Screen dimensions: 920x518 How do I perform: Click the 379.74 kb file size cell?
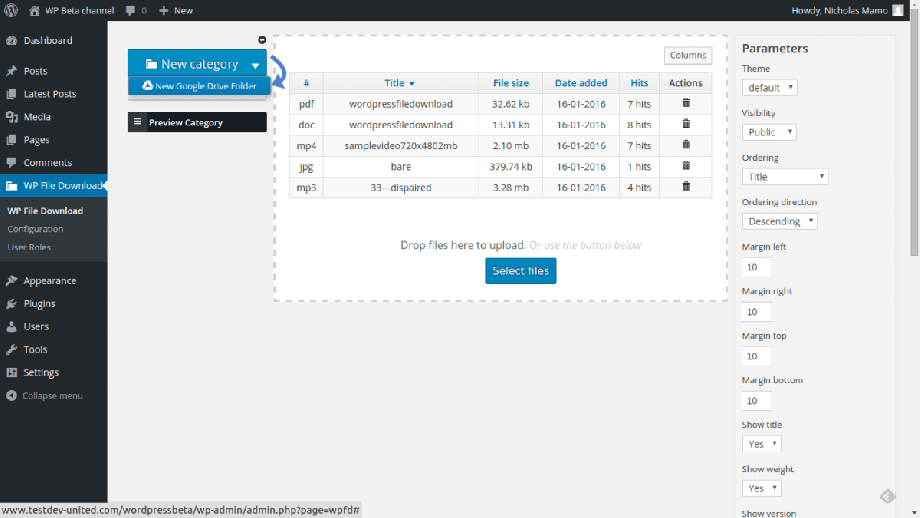(x=511, y=167)
